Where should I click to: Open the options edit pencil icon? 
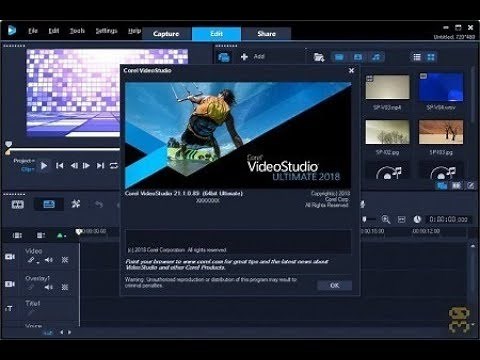[470, 185]
